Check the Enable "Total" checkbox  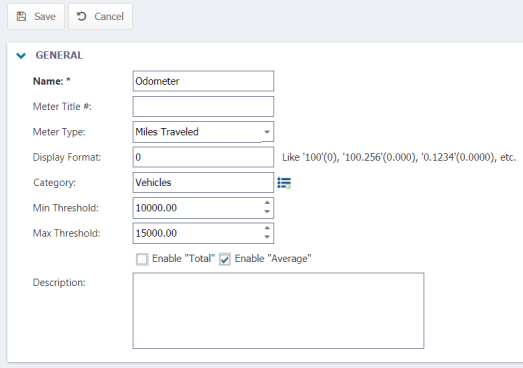[x=142, y=259]
